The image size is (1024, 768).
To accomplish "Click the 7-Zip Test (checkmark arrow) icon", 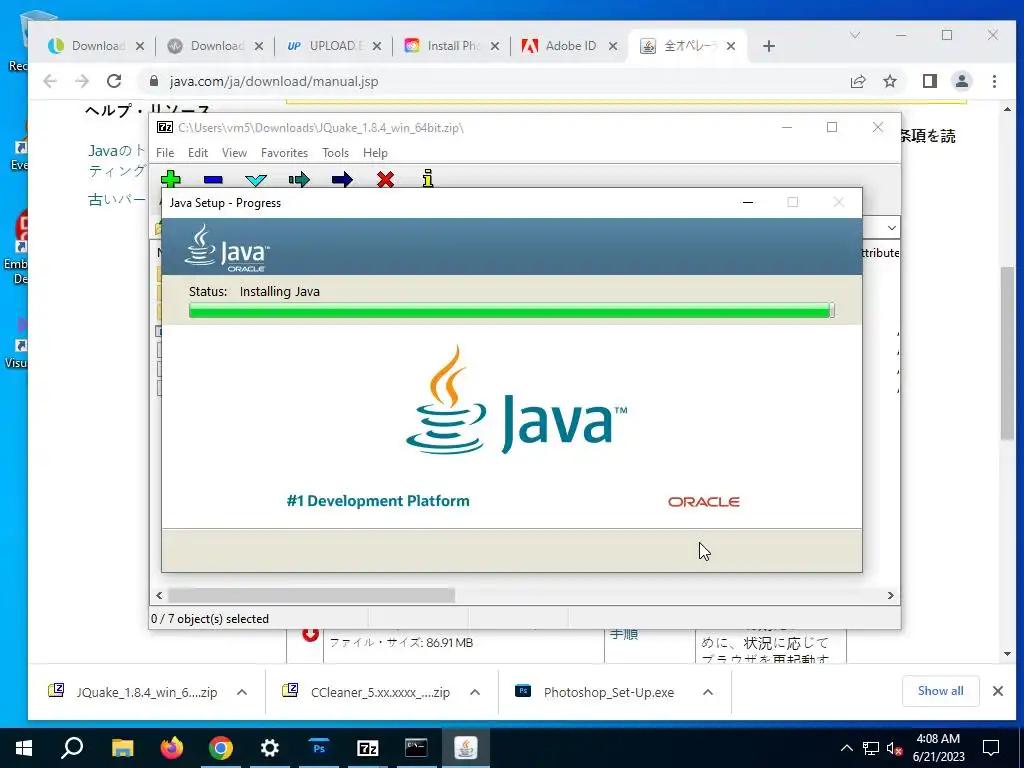I will click(256, 180).
